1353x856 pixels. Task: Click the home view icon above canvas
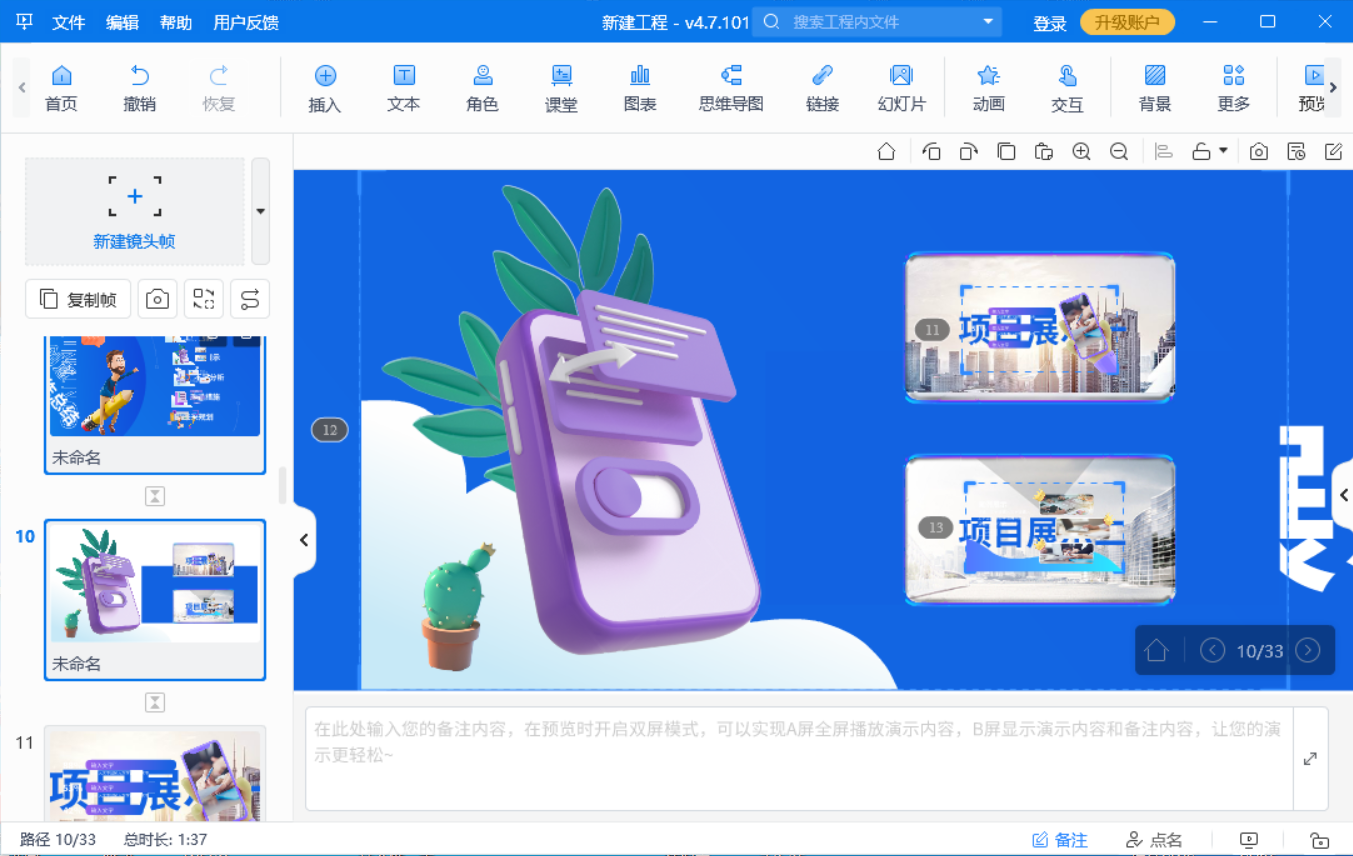tap(886, 152)
